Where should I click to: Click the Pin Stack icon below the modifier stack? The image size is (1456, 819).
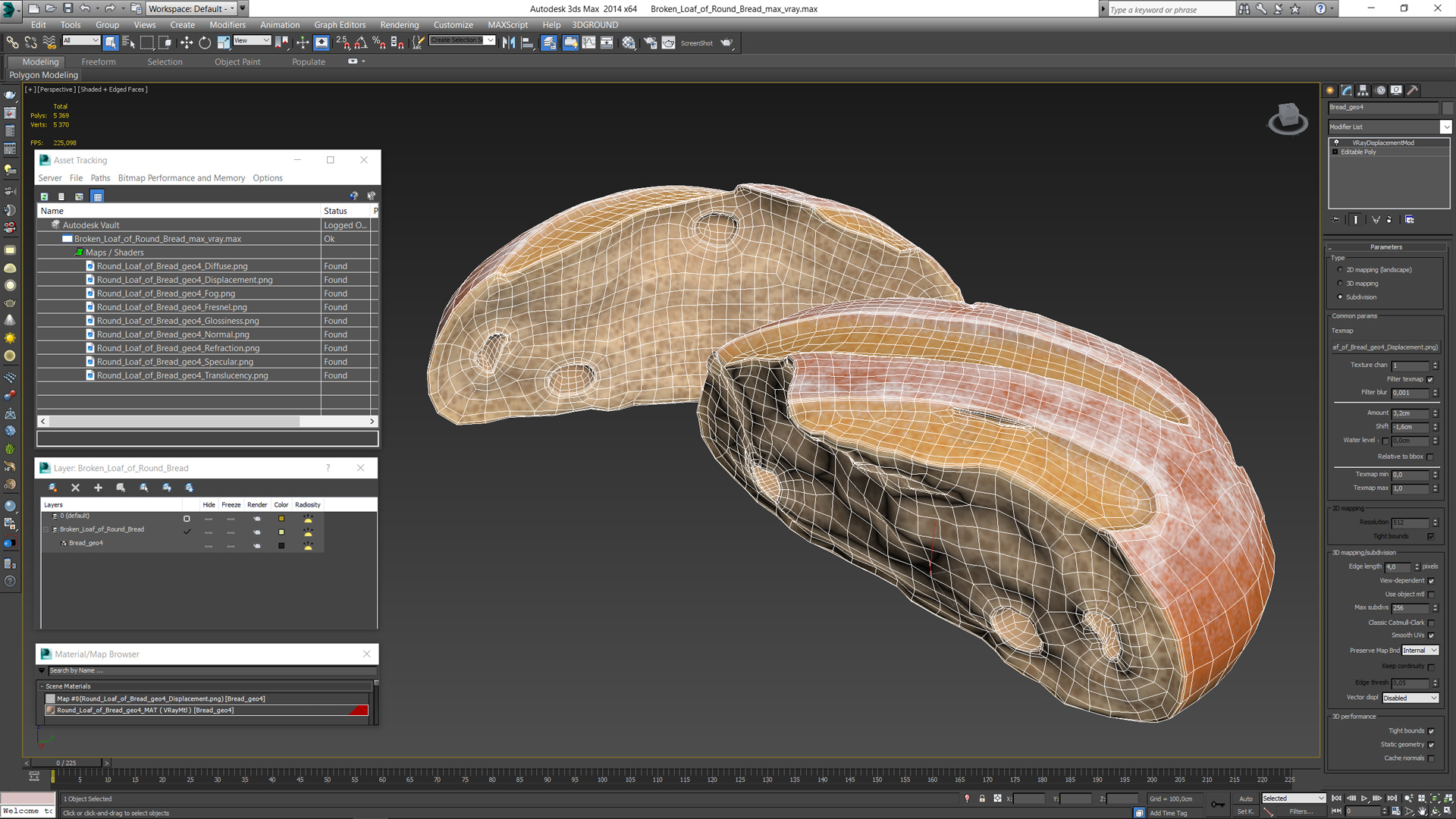point(1336,219)
